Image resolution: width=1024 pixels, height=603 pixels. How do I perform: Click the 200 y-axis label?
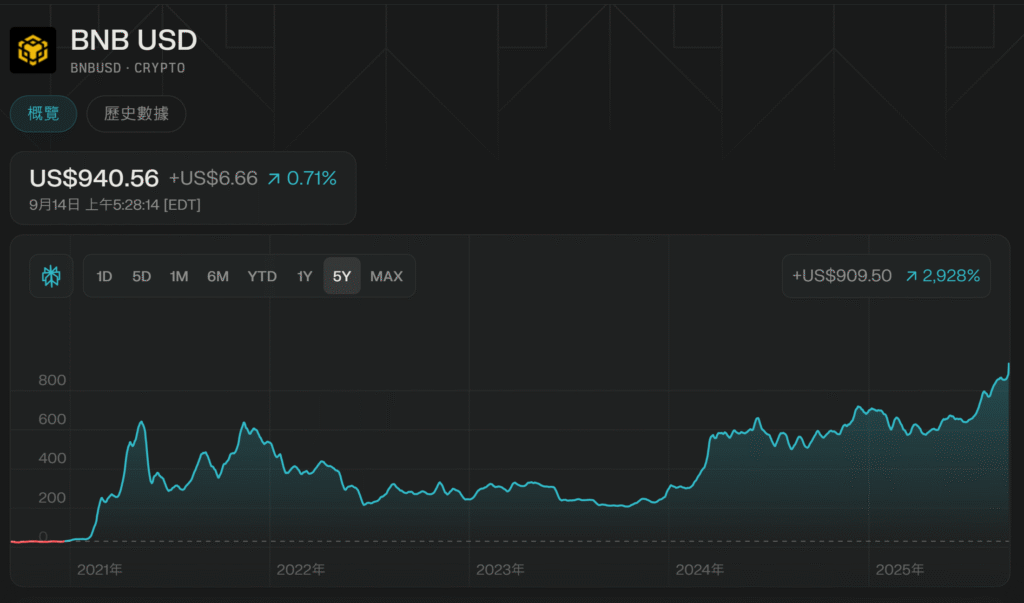pyautogui.click(x=52, y=498)
